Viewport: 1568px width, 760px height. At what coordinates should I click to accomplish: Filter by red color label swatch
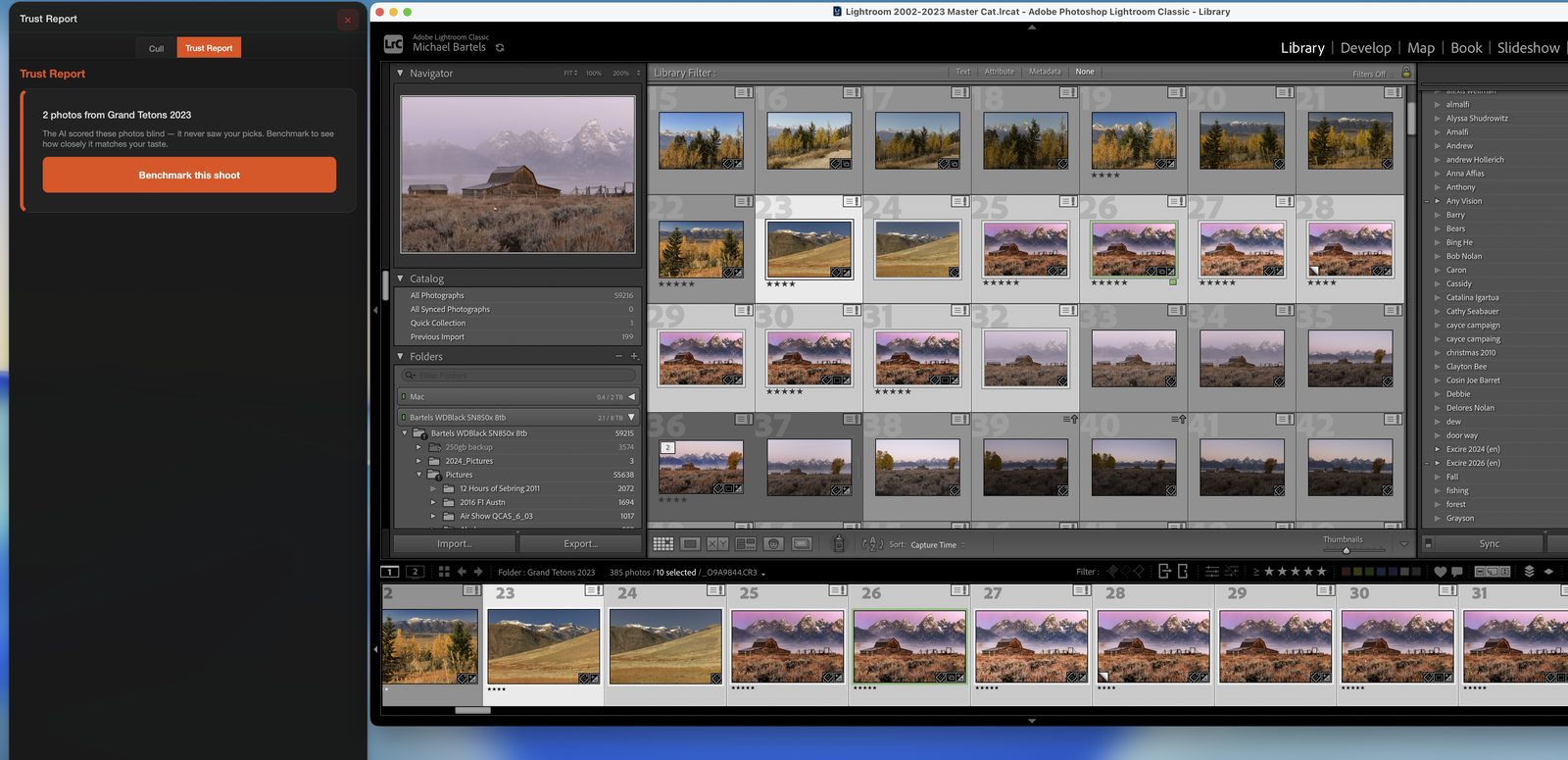pyautogui.click(x=1346, y=572)
